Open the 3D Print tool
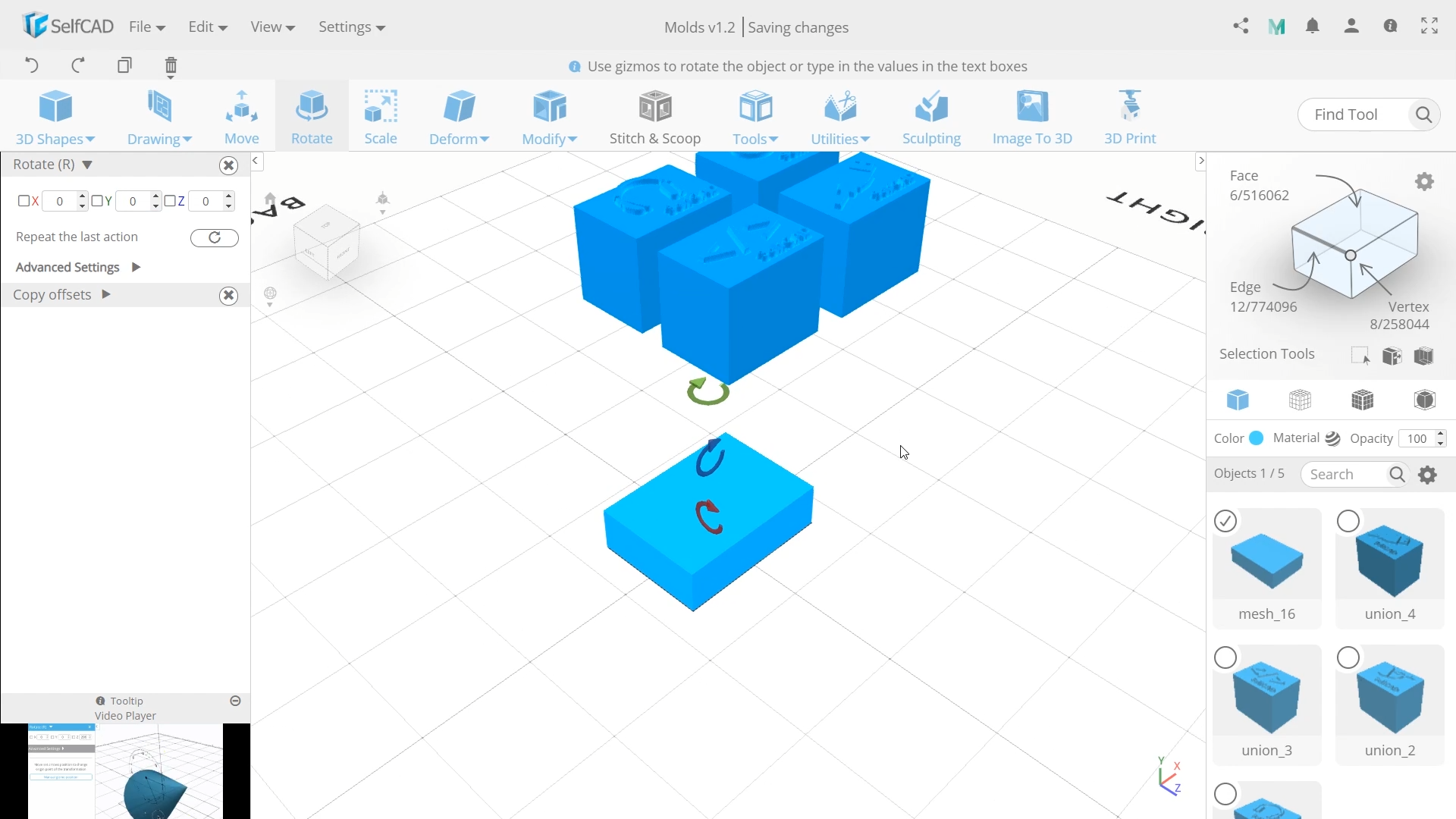 1129,117
